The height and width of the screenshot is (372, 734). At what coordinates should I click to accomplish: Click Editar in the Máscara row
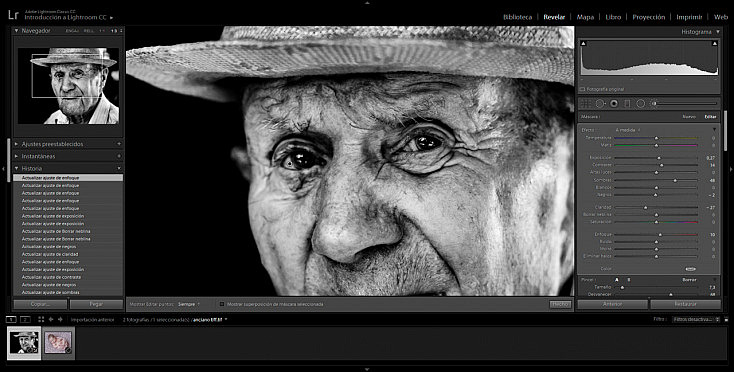[x=711, y=117]
